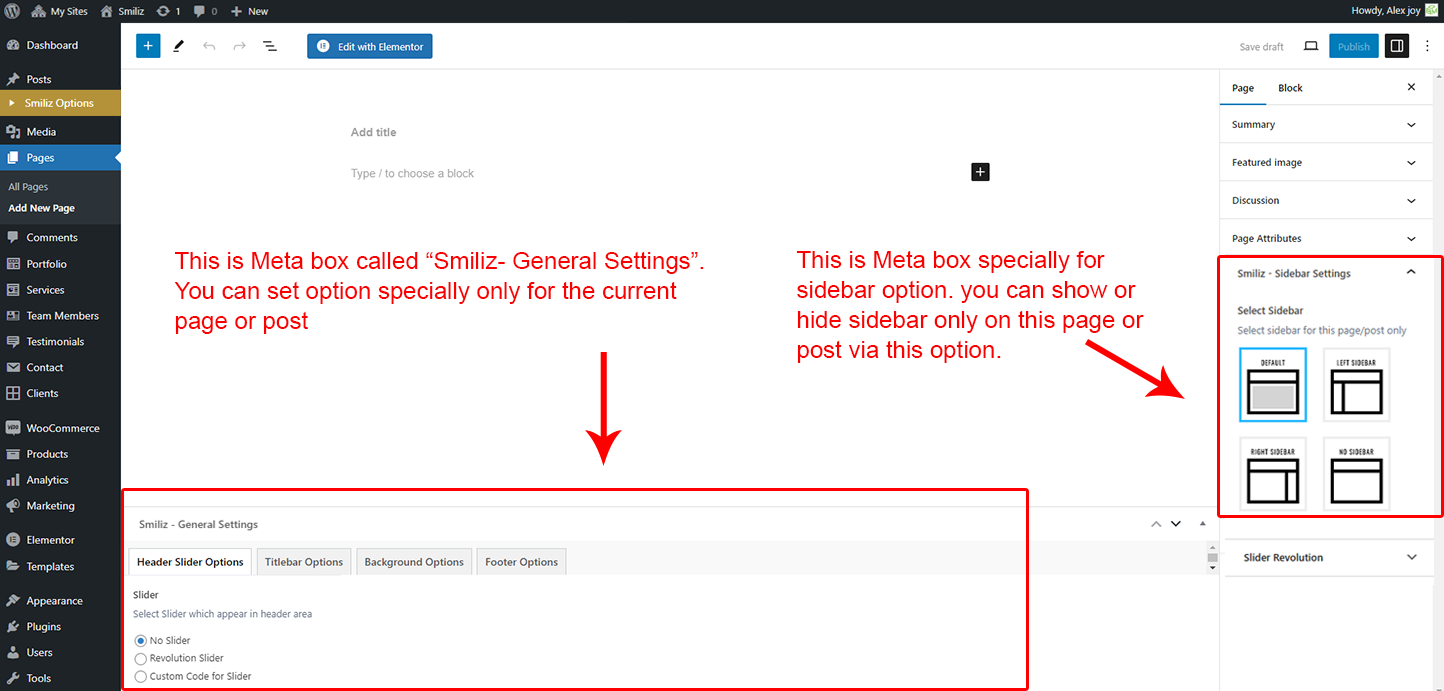Click the Publish button
This screenshot has width=1444, height=691.
click(x=1353, y=46)
